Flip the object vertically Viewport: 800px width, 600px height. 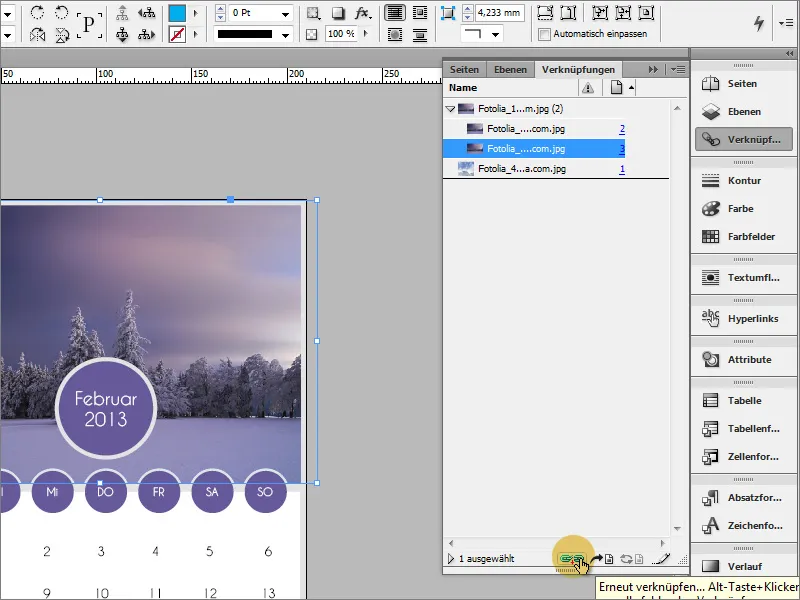point(61,35)
